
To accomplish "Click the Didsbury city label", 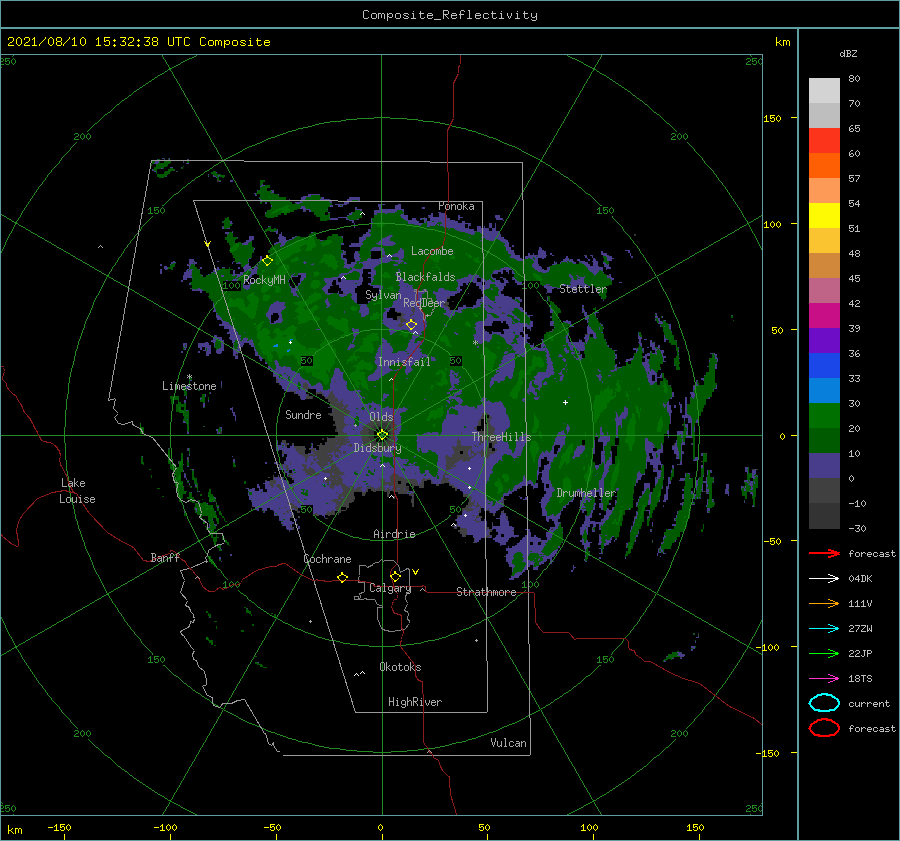I will (x=377, y=448).
